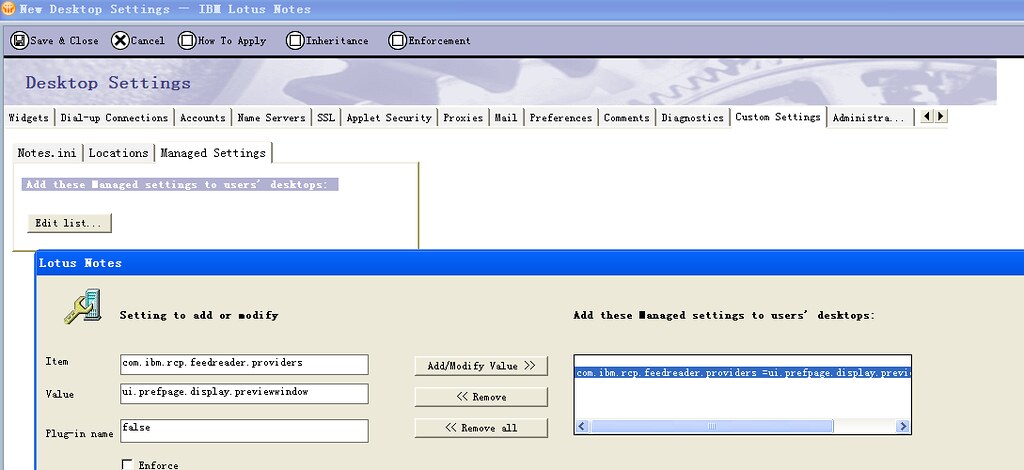Click the right scroll arrow of settings list
The width and height of the screenshot is (1024, 470).
[903, 427]
